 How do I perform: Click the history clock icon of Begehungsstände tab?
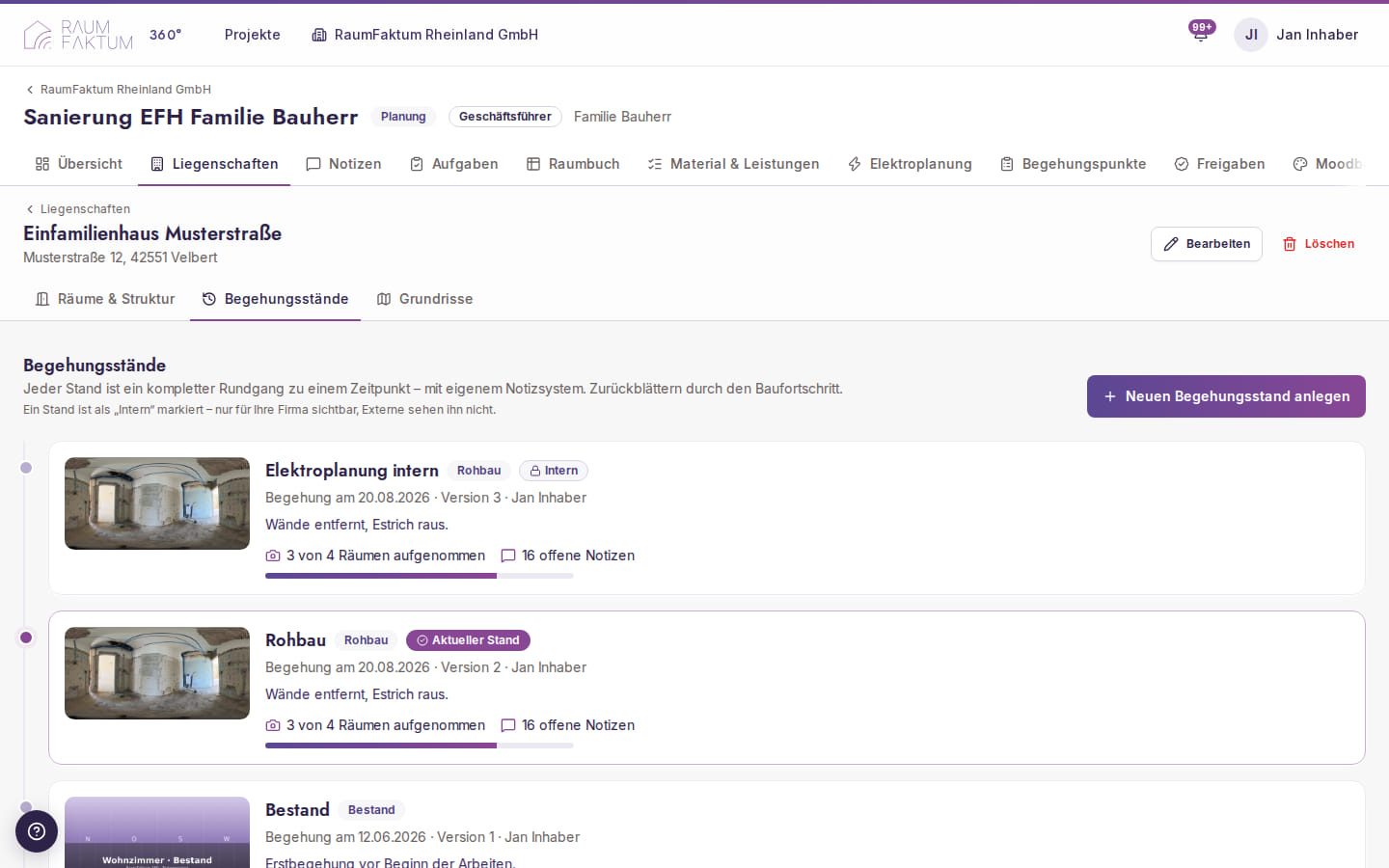click(209, 299)
